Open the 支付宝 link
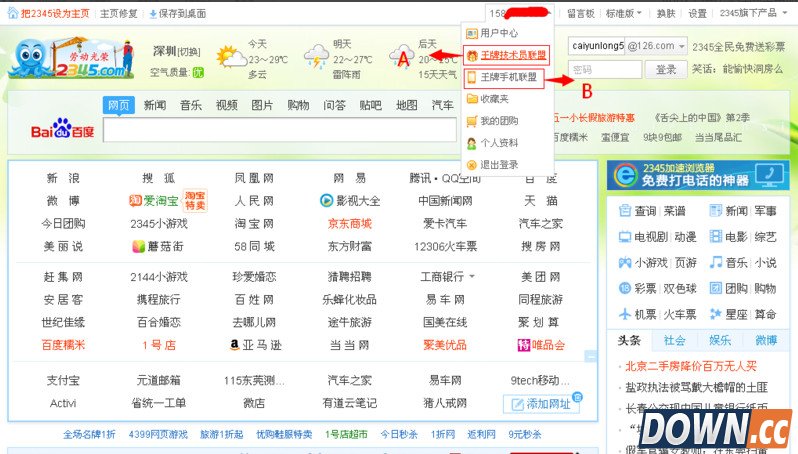 coord(63,380)
